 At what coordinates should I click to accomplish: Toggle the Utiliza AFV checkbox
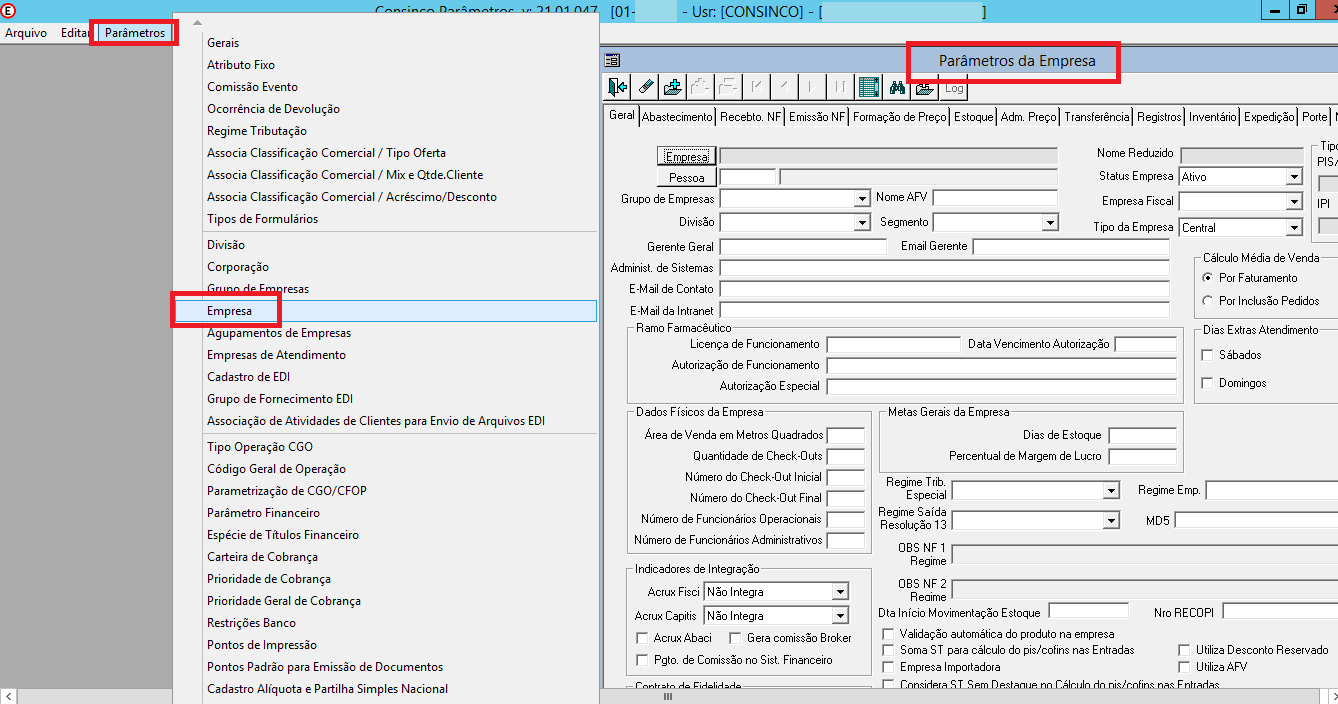pos(1186,667)
